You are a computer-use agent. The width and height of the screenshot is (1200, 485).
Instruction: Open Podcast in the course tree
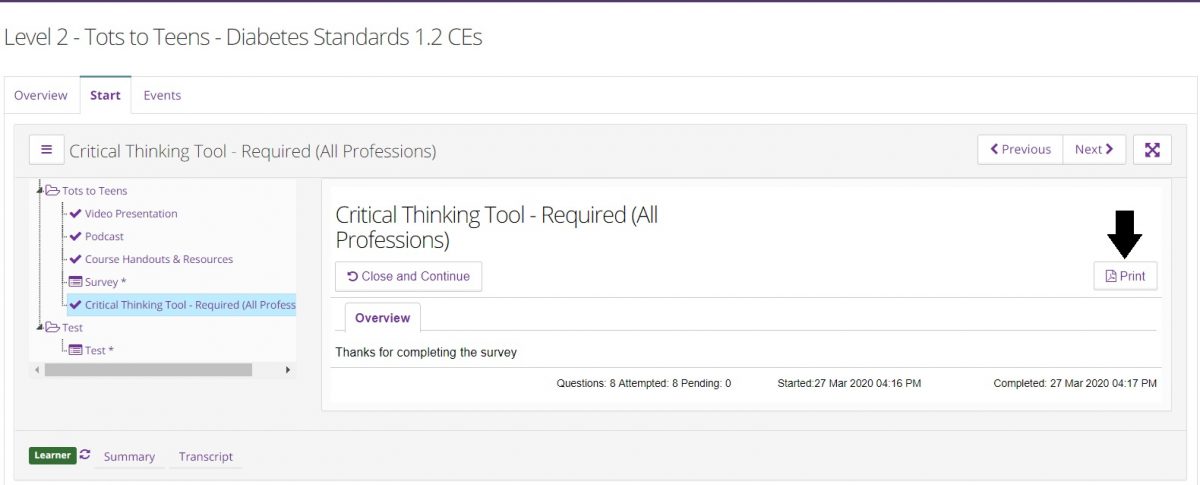[104, 237]
